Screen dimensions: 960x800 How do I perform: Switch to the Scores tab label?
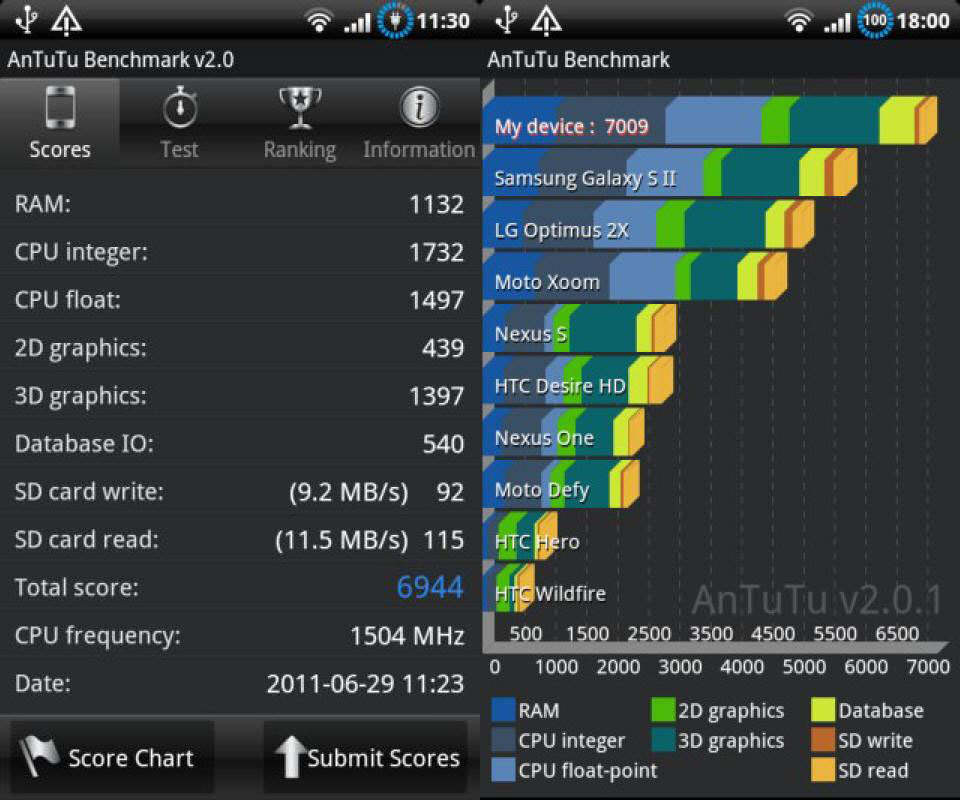60,150
